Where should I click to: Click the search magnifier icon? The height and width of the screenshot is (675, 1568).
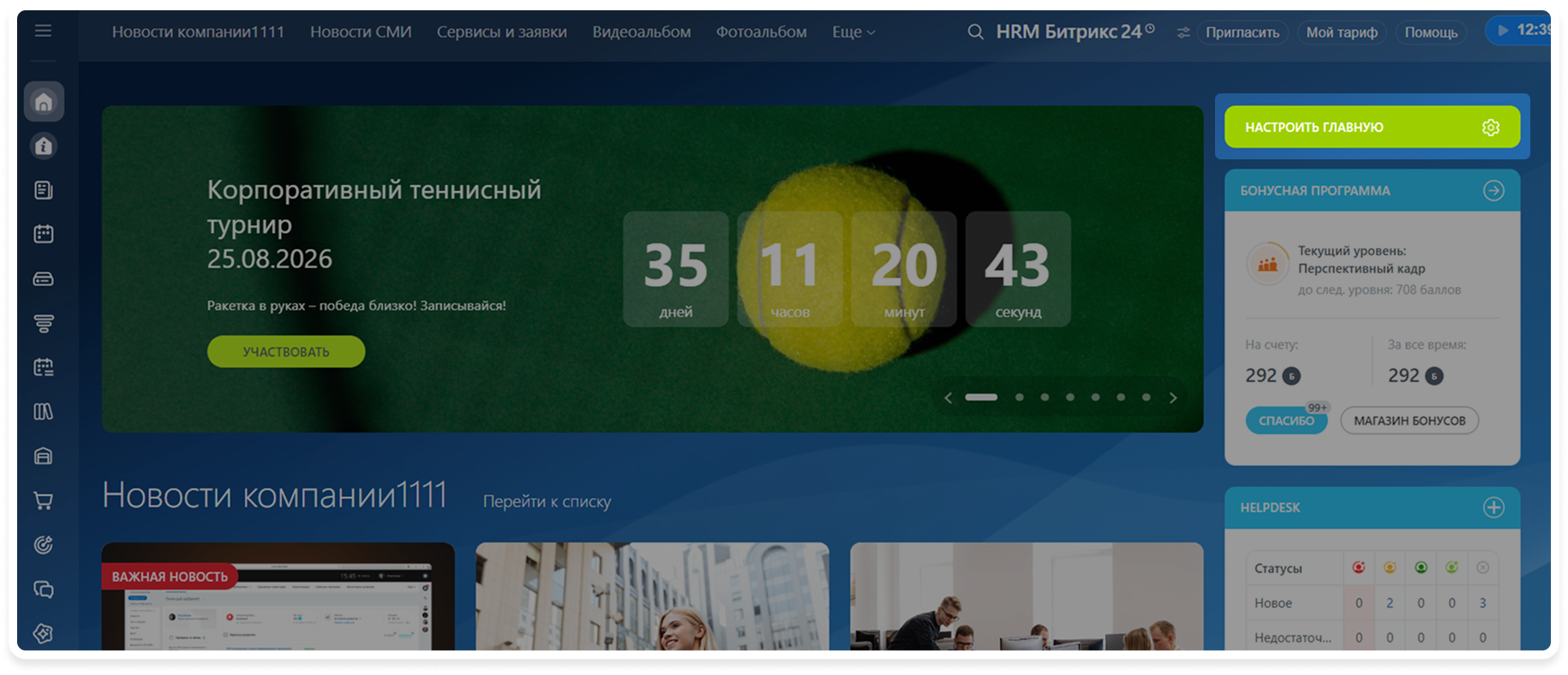coord(975,32)
